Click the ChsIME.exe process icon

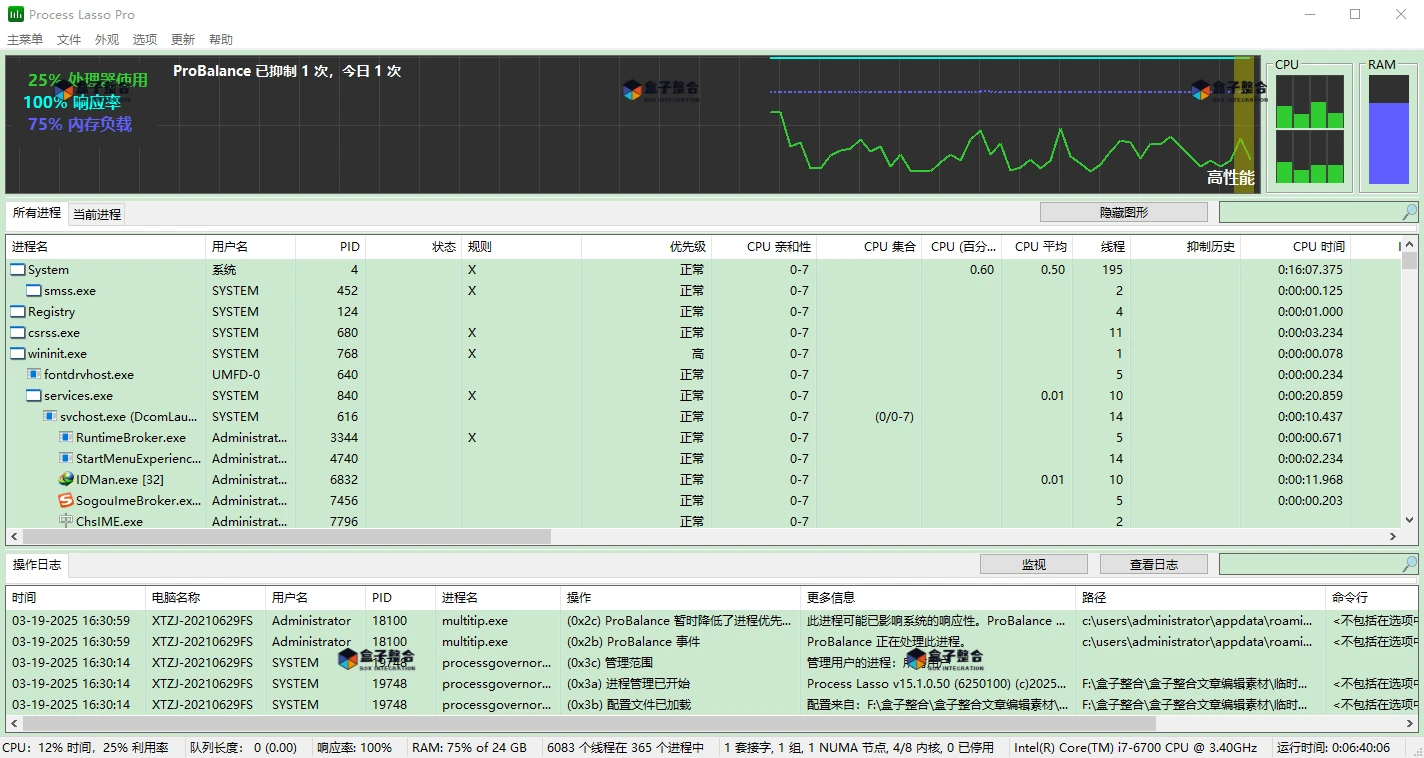tap(66, 521)
